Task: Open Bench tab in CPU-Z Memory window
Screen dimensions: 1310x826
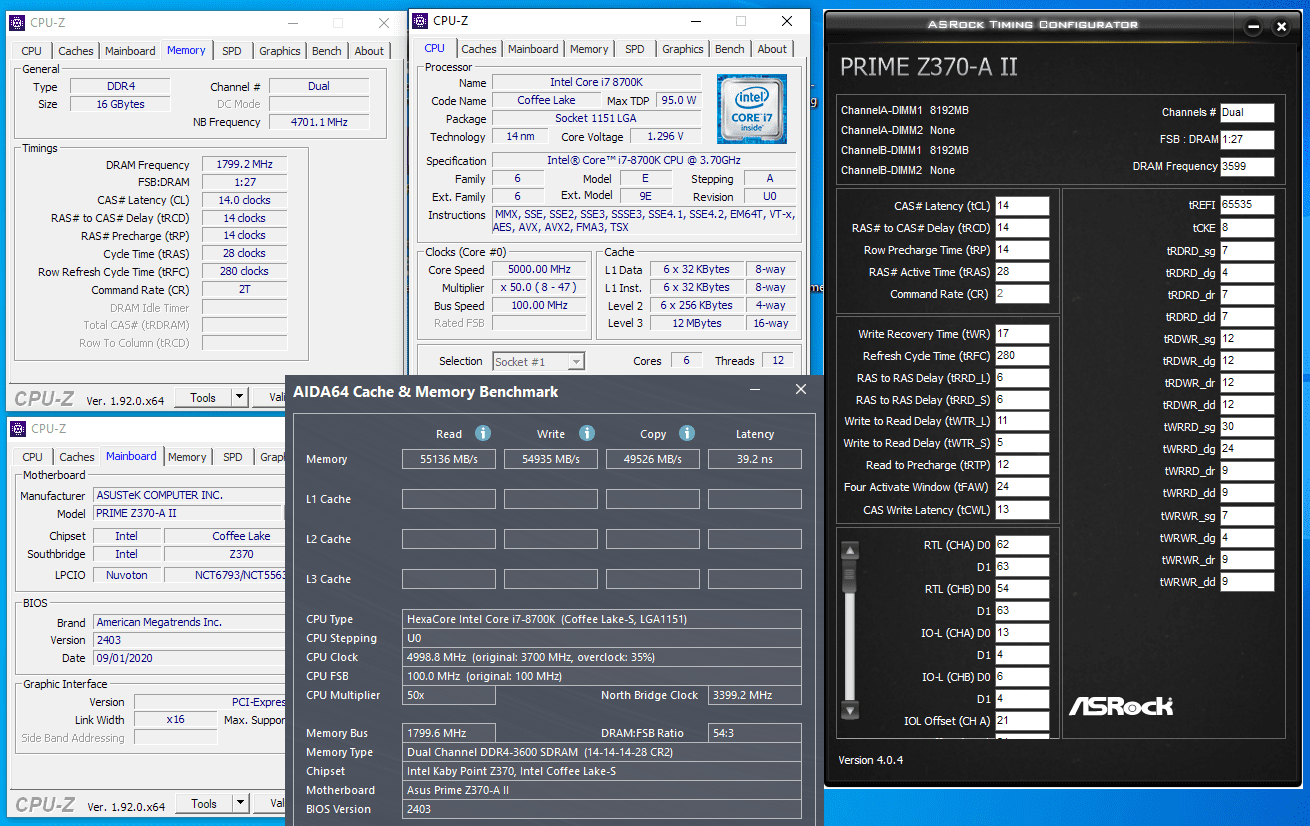Action: point(327,51)
